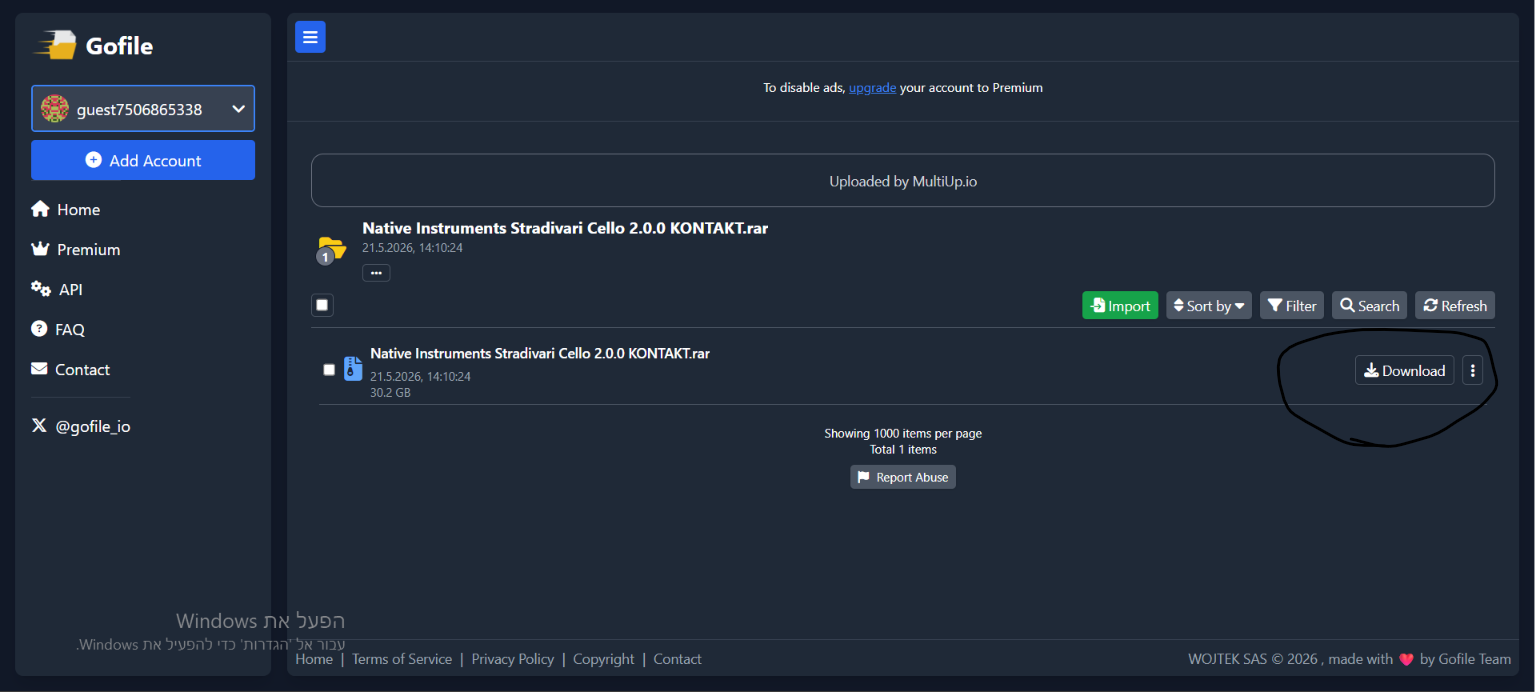Open FAQ in the sidebar

(x=58, y=329)
